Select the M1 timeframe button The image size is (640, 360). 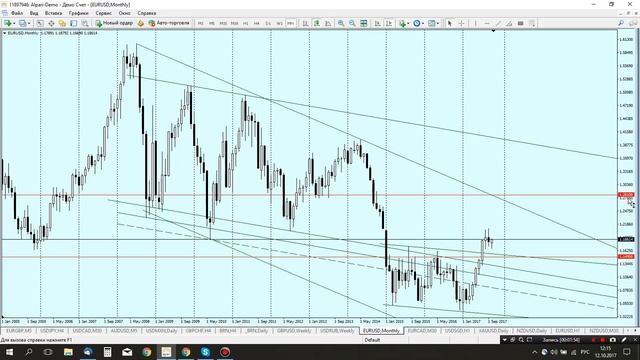[200, 23]
